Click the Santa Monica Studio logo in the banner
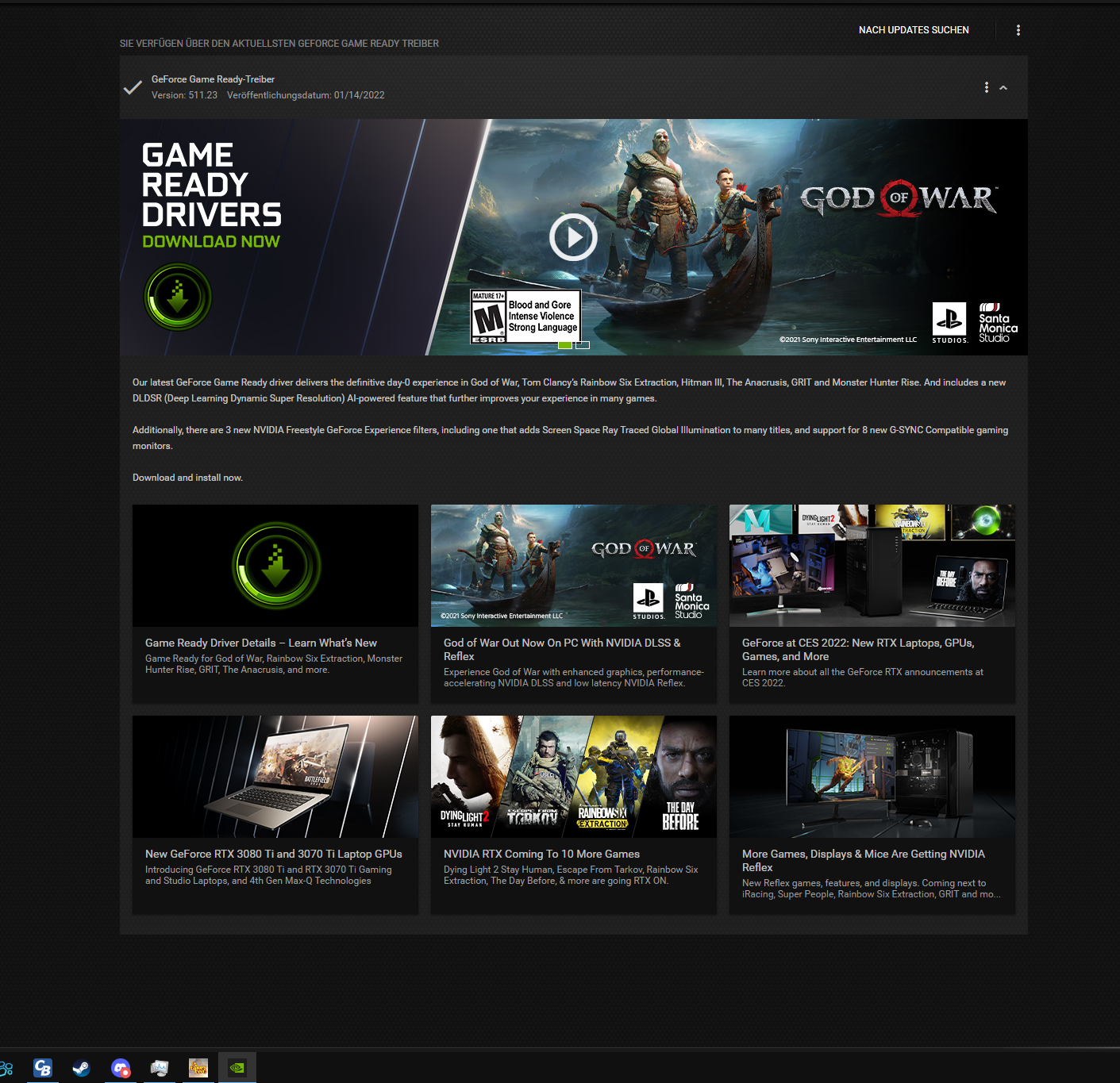Viewport: 1120px width, 1083px height. (998, 323)
